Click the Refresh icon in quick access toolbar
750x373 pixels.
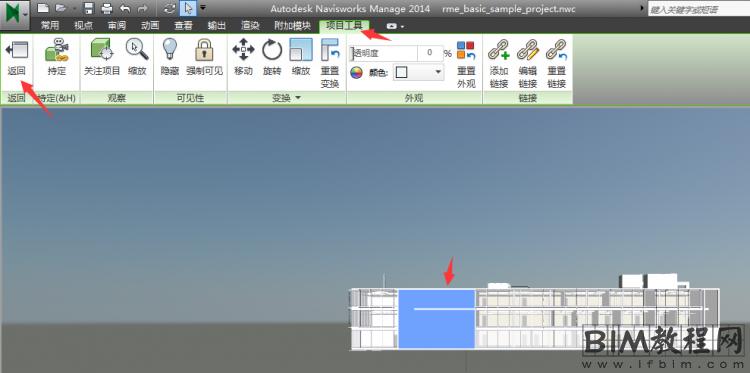point(169,8)
